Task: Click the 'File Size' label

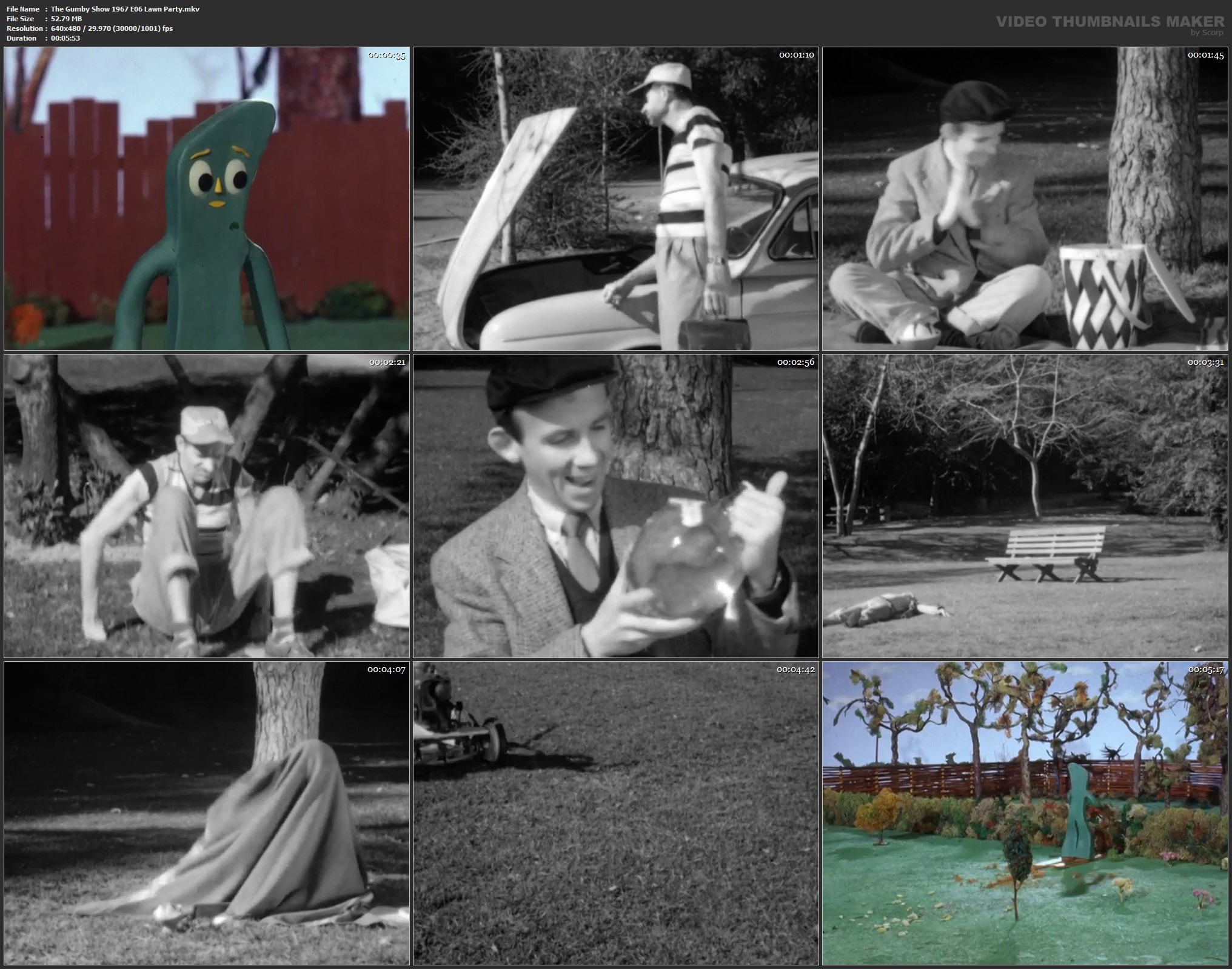Action: point(21,19)
